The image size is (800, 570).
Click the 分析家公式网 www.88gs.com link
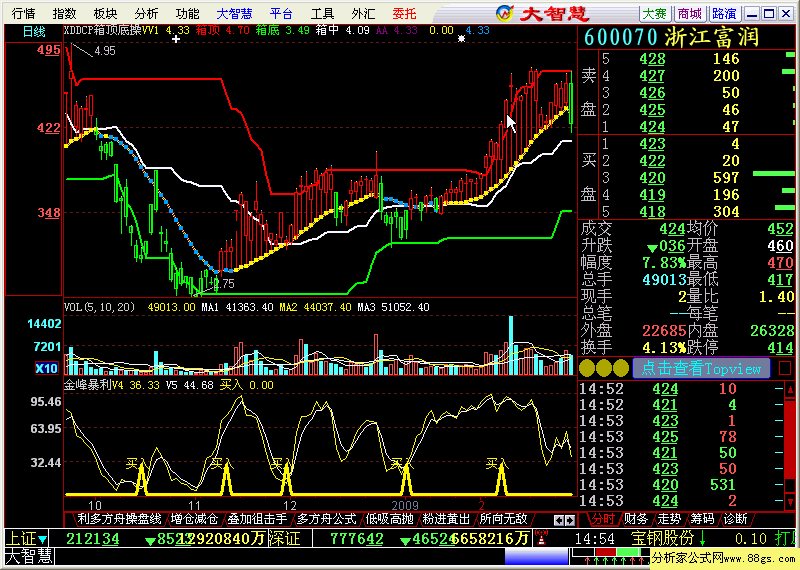tap(724, 558)
